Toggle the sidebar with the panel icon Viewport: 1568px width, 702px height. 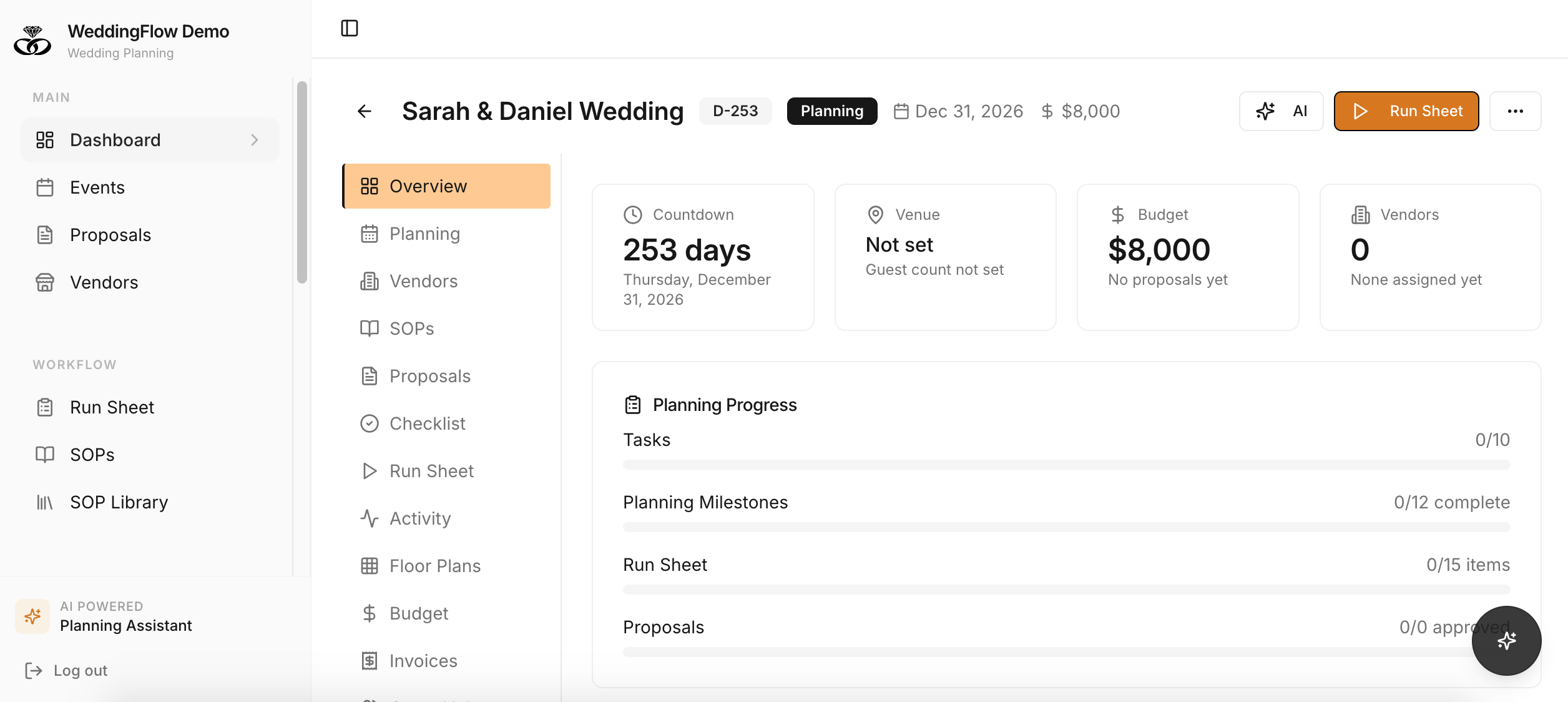350,28
